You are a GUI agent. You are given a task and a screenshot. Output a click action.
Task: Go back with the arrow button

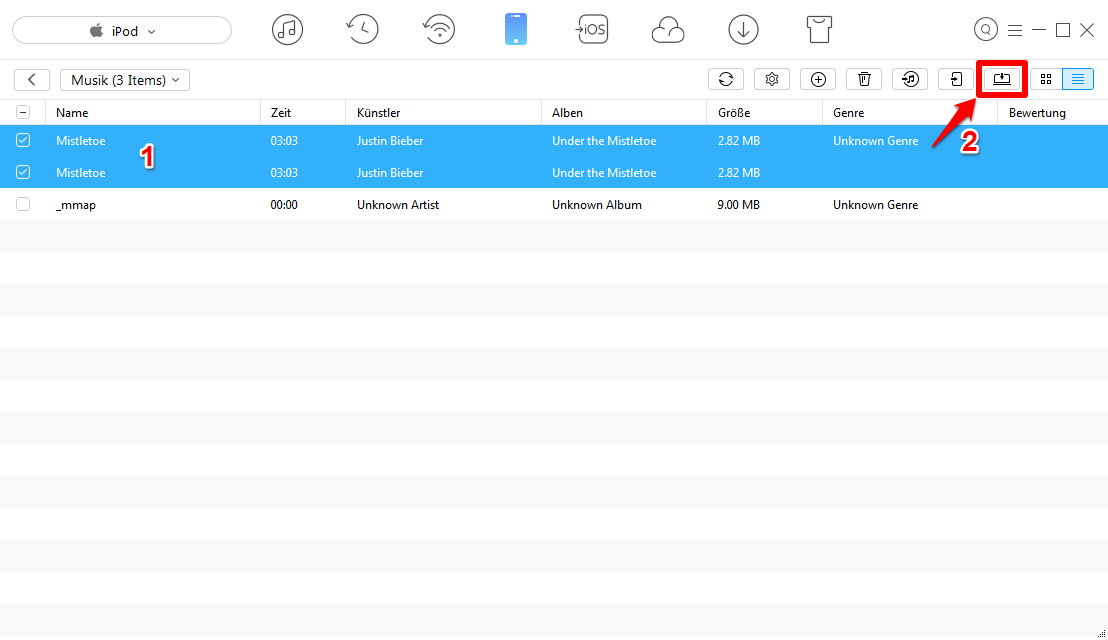pos(32,80)
